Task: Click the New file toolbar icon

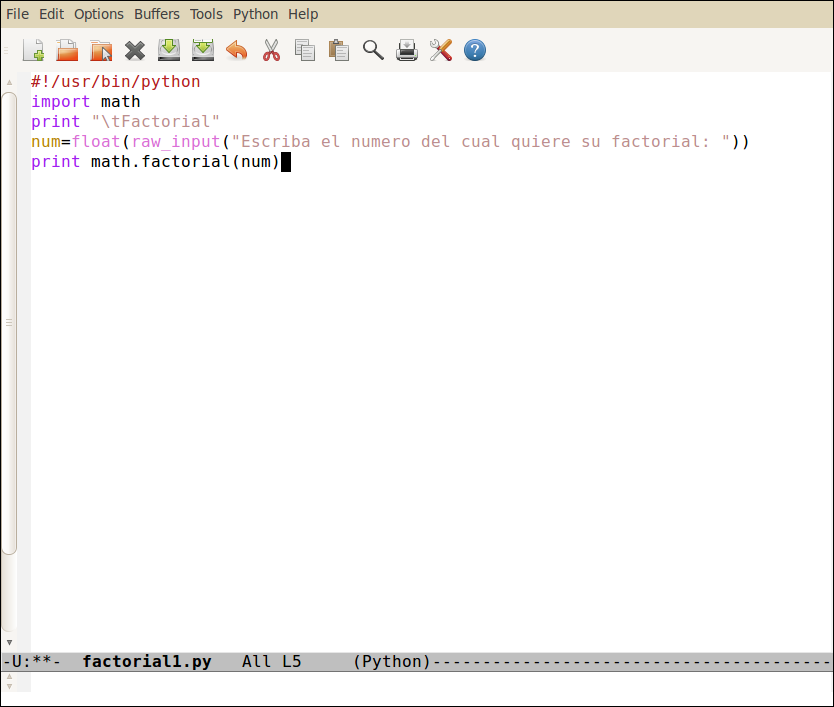Action: pos(34,51)
